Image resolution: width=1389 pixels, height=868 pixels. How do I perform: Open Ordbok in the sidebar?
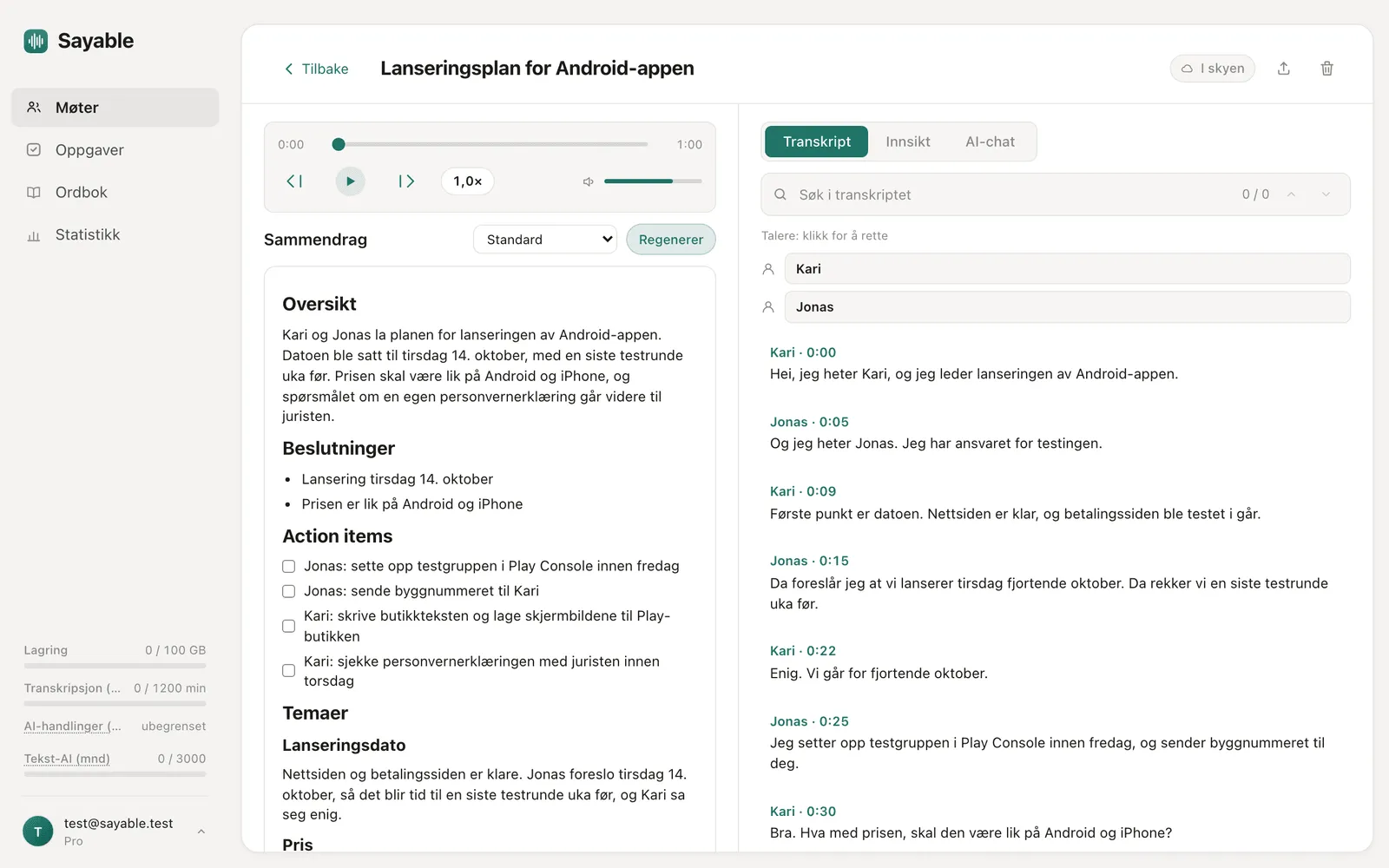115,193
